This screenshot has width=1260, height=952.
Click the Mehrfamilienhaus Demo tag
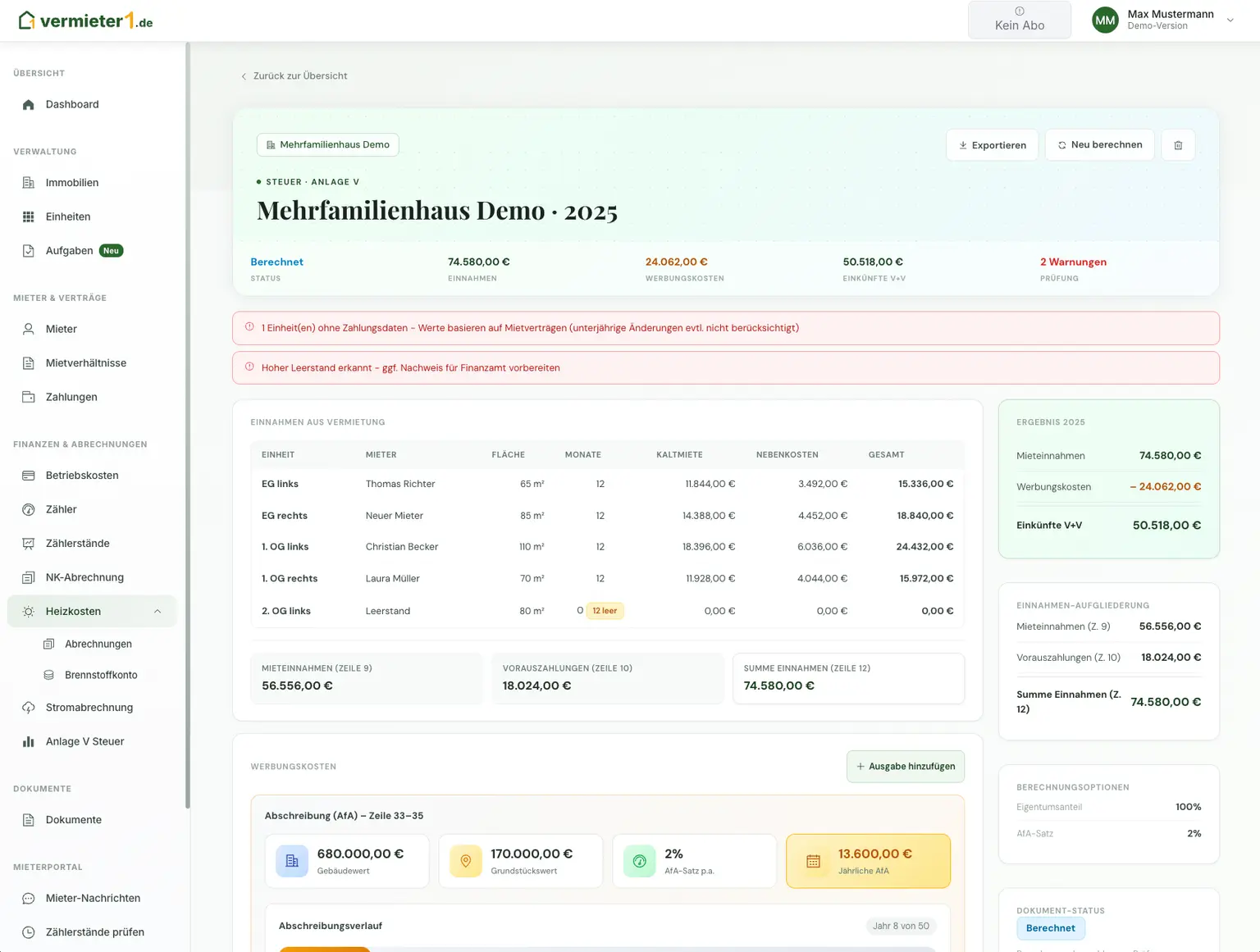tap(328, 145)
